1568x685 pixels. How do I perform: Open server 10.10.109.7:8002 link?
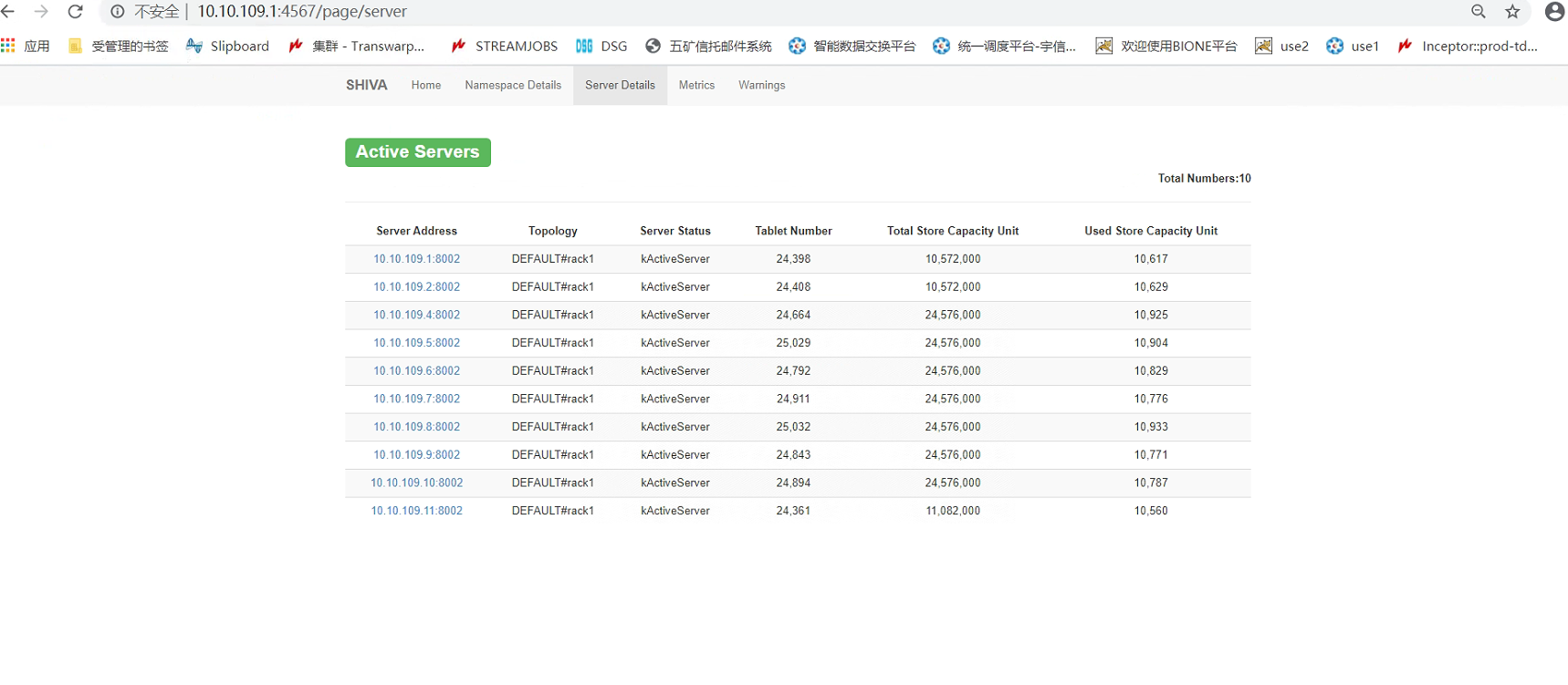click(417, 400)
